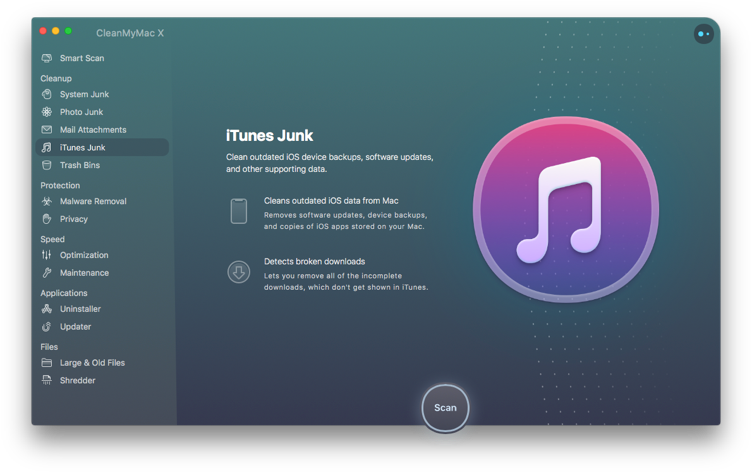Go to the Maintenance label
The image size is (751, 472).
84,273
